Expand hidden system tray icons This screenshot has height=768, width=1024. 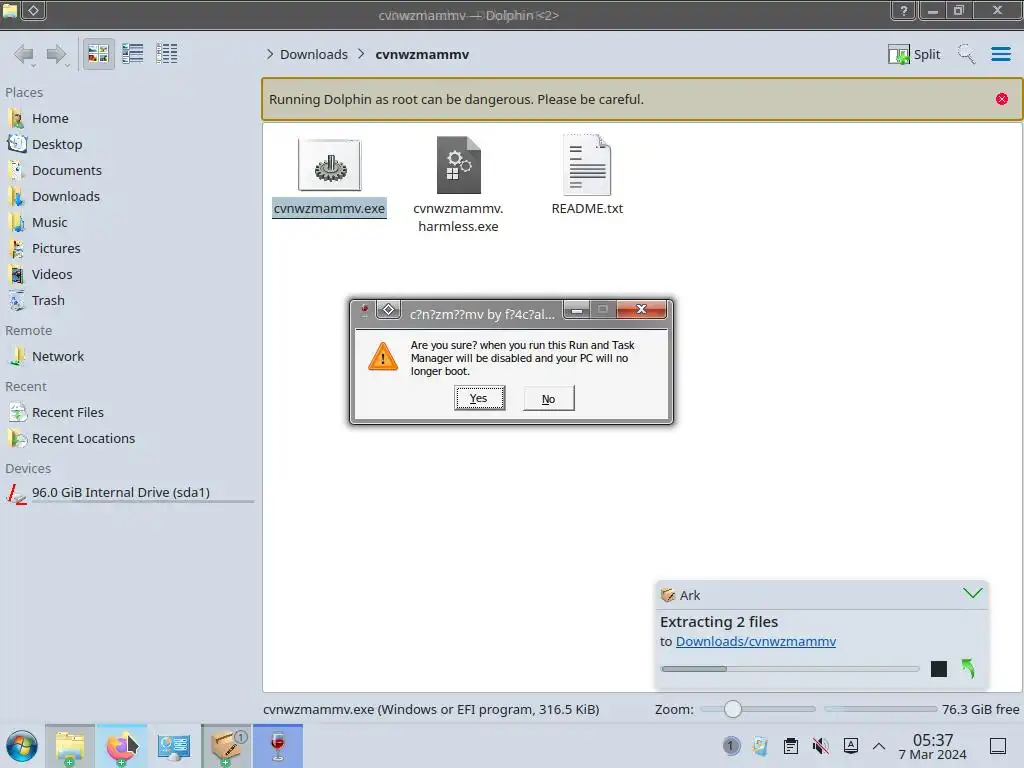pyautogui.click(x=879, y=746)
